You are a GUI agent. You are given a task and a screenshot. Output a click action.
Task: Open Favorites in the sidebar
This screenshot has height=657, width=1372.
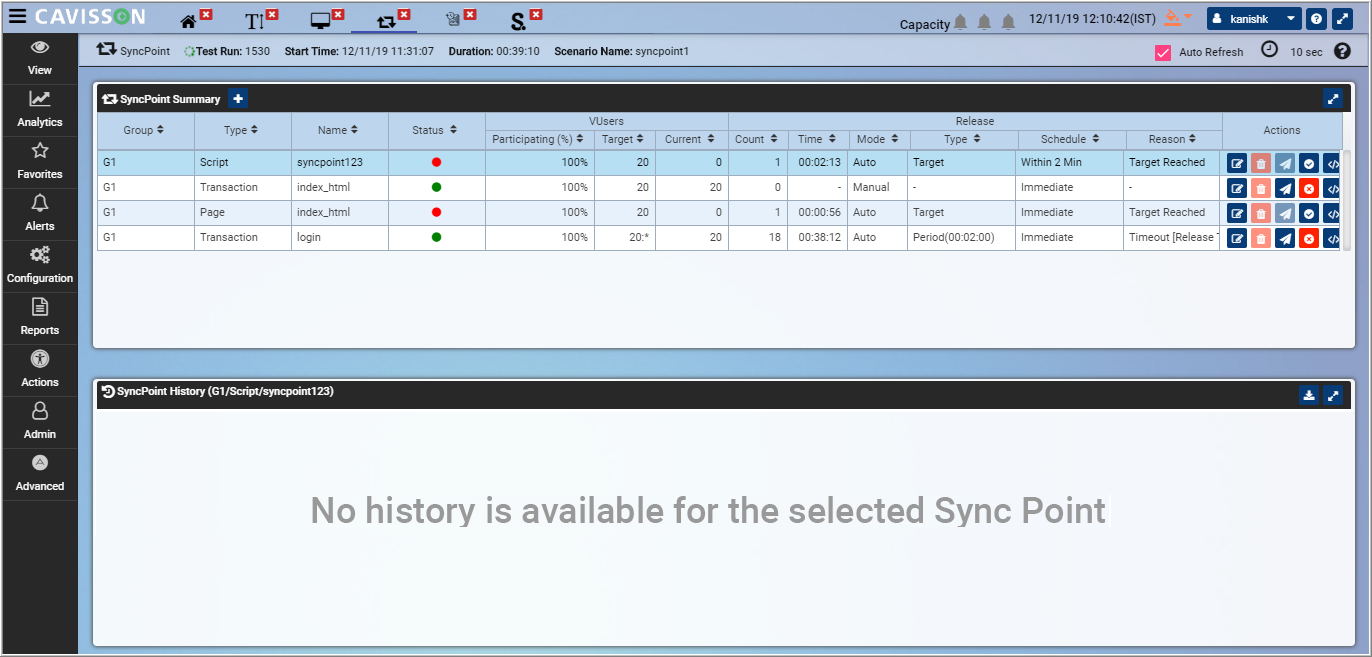click(x=40, y=162)
